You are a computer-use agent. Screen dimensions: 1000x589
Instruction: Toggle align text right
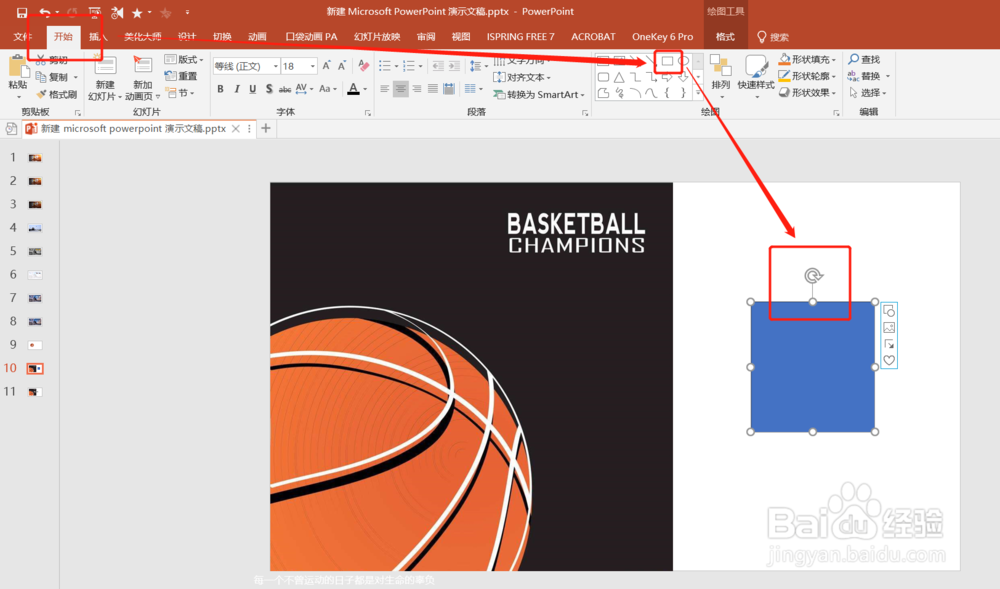tap(416, 89)
